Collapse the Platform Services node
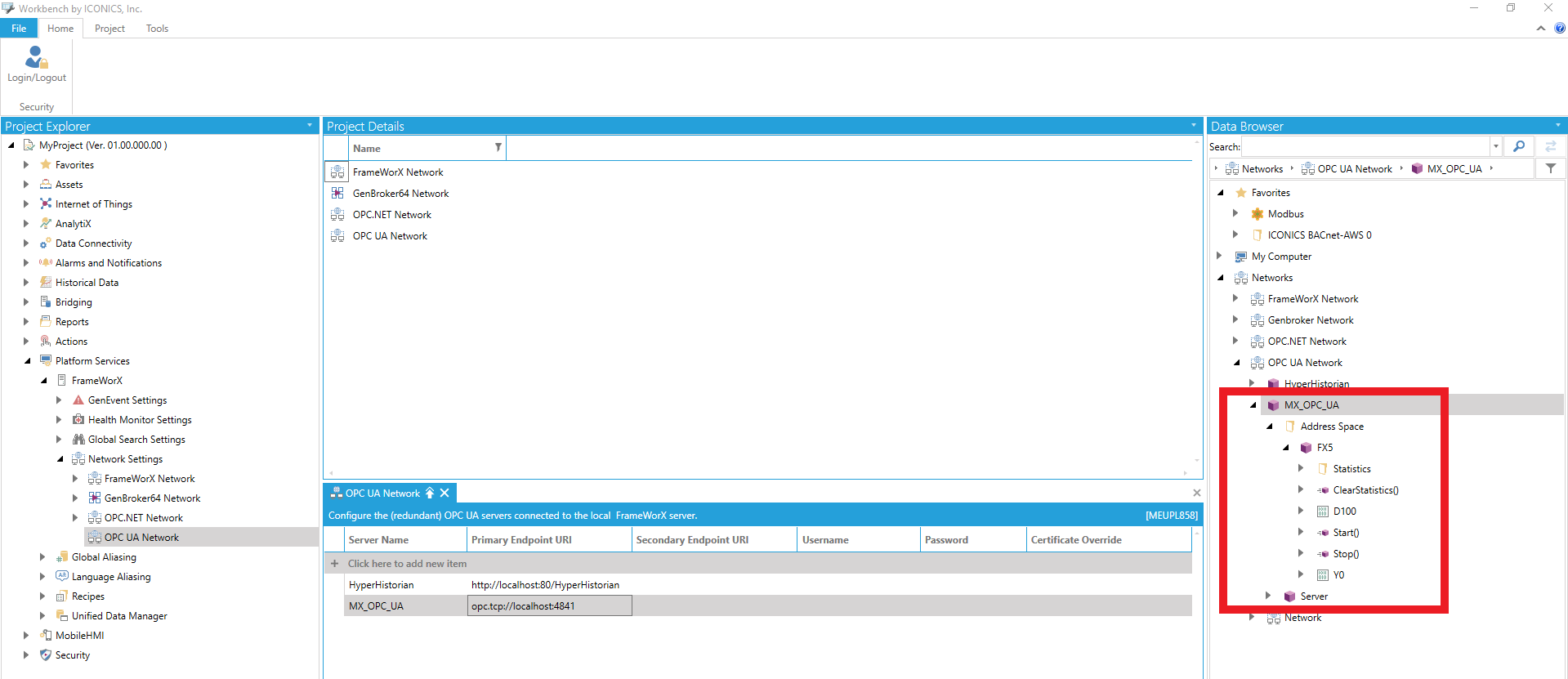1568x679 pixels. point(27,361)
